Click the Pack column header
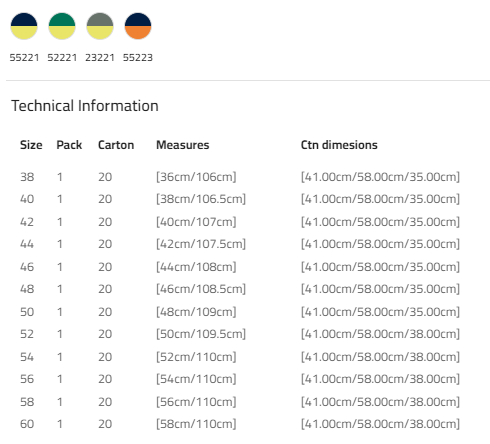 coord(69,145)
